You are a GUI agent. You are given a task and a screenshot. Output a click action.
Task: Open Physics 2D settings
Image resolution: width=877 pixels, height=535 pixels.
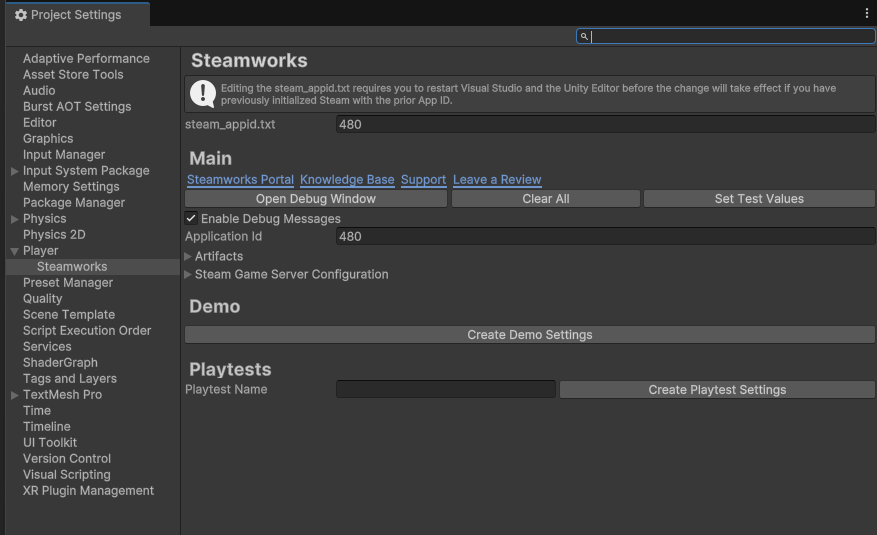tap(54, 235)
